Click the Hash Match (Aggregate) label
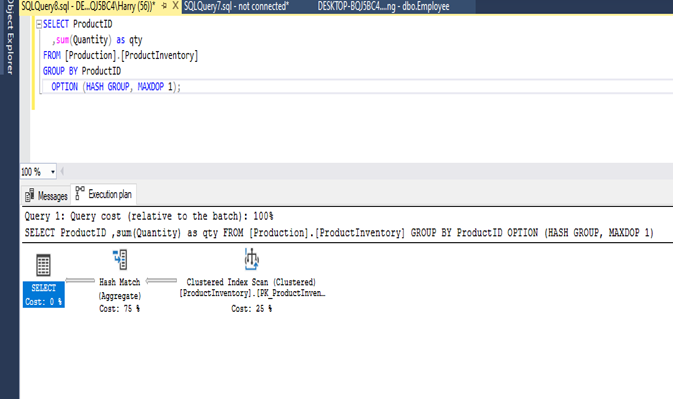Screen dimensions: 673x399 click(120, 289)
